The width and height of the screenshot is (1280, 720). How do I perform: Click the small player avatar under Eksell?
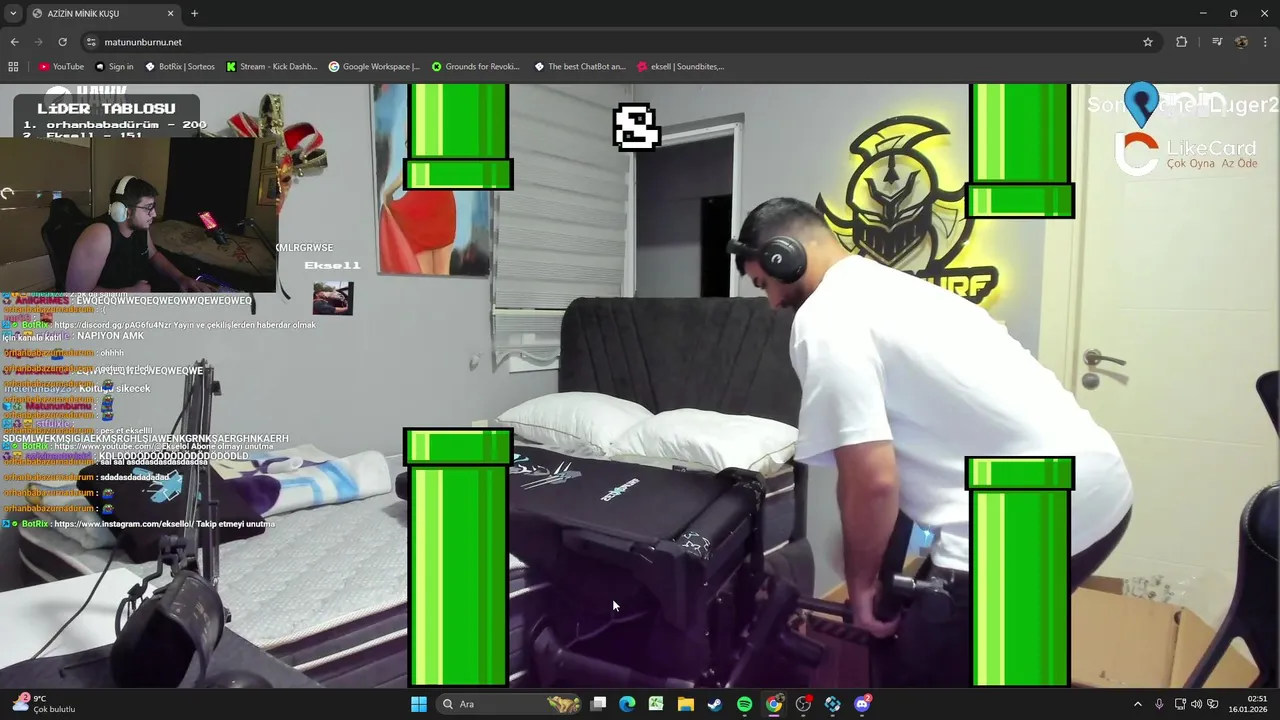[x=332, y=298]
